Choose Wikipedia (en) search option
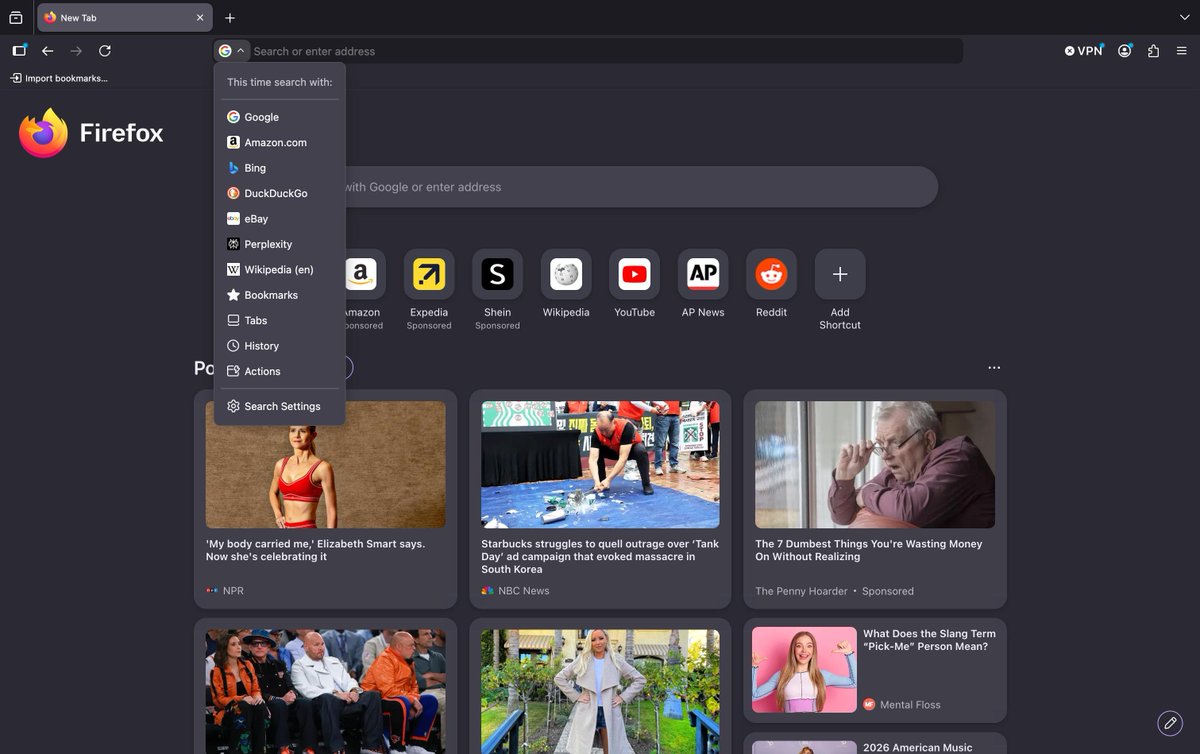This screenshot has width=1200, height=754. tap(280, 270)
